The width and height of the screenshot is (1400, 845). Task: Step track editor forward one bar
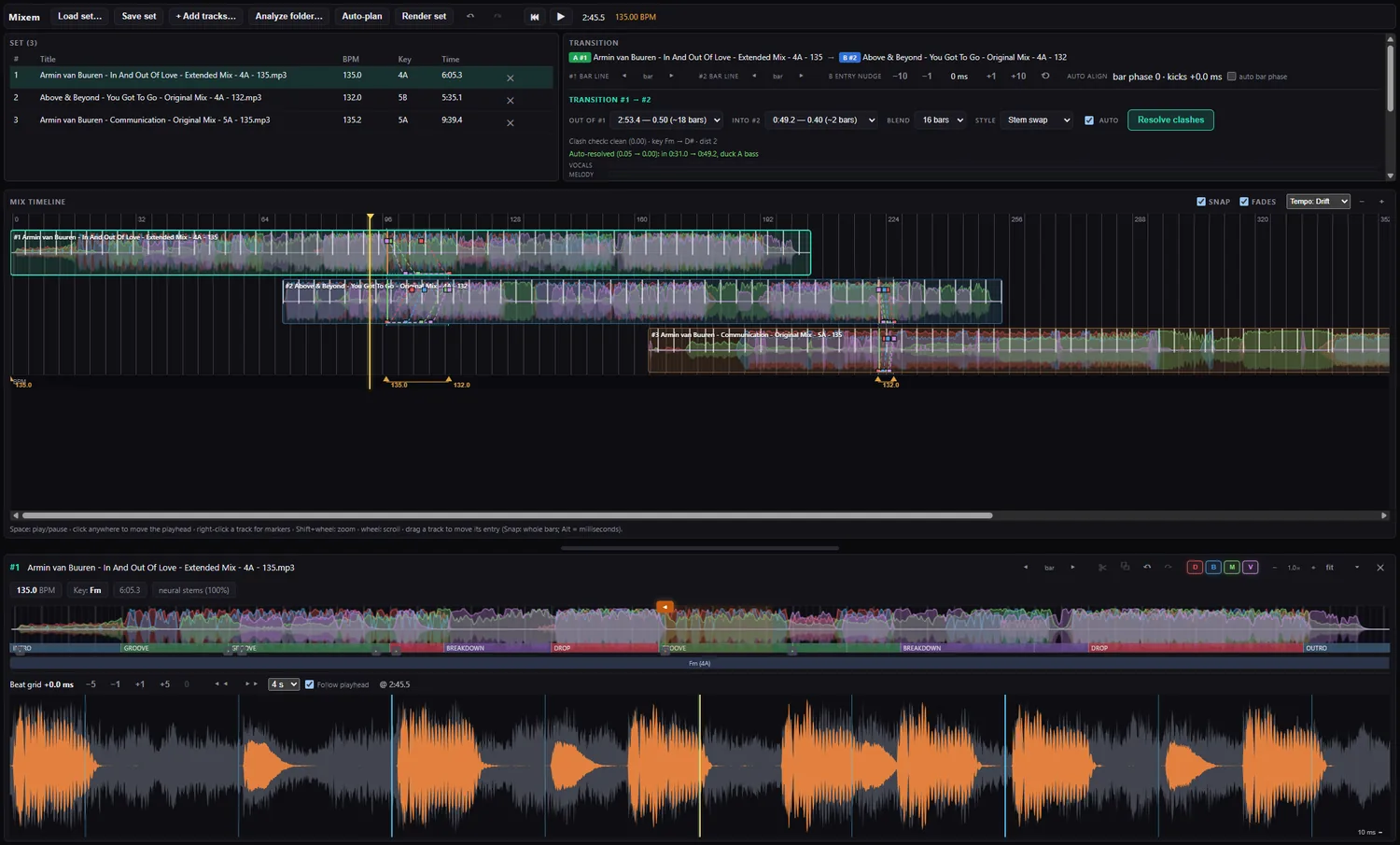click(1072, 568)
